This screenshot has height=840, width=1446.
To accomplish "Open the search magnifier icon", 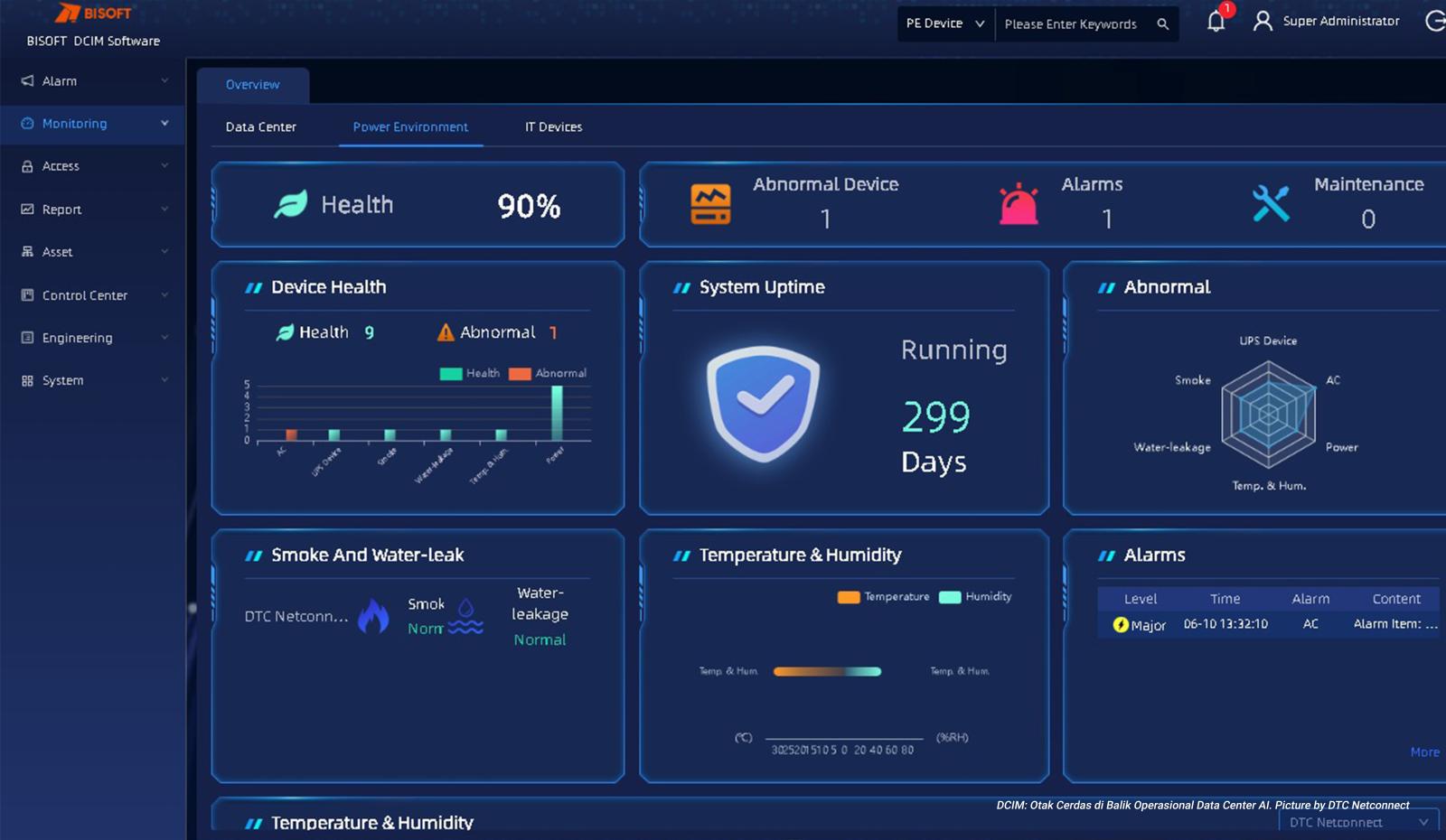I will (x=1163, y=24).
